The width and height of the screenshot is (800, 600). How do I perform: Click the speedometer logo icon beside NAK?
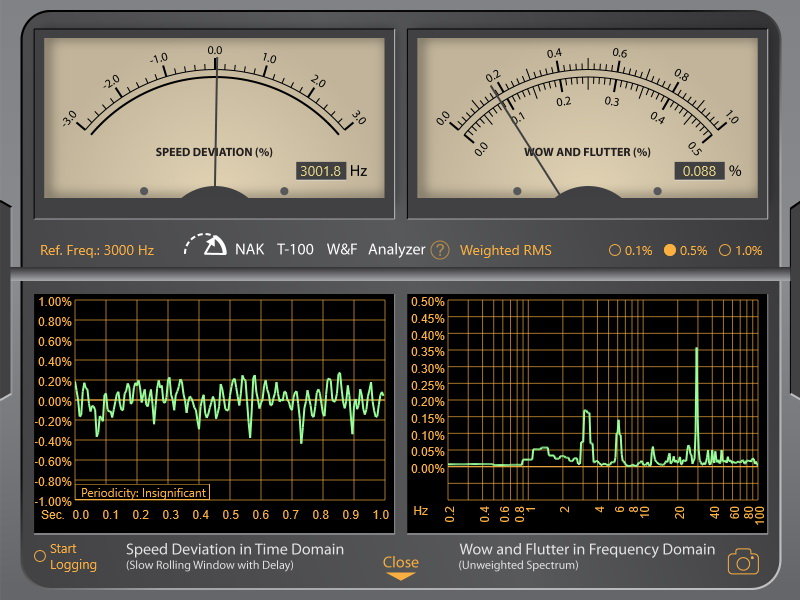[206, 247]
